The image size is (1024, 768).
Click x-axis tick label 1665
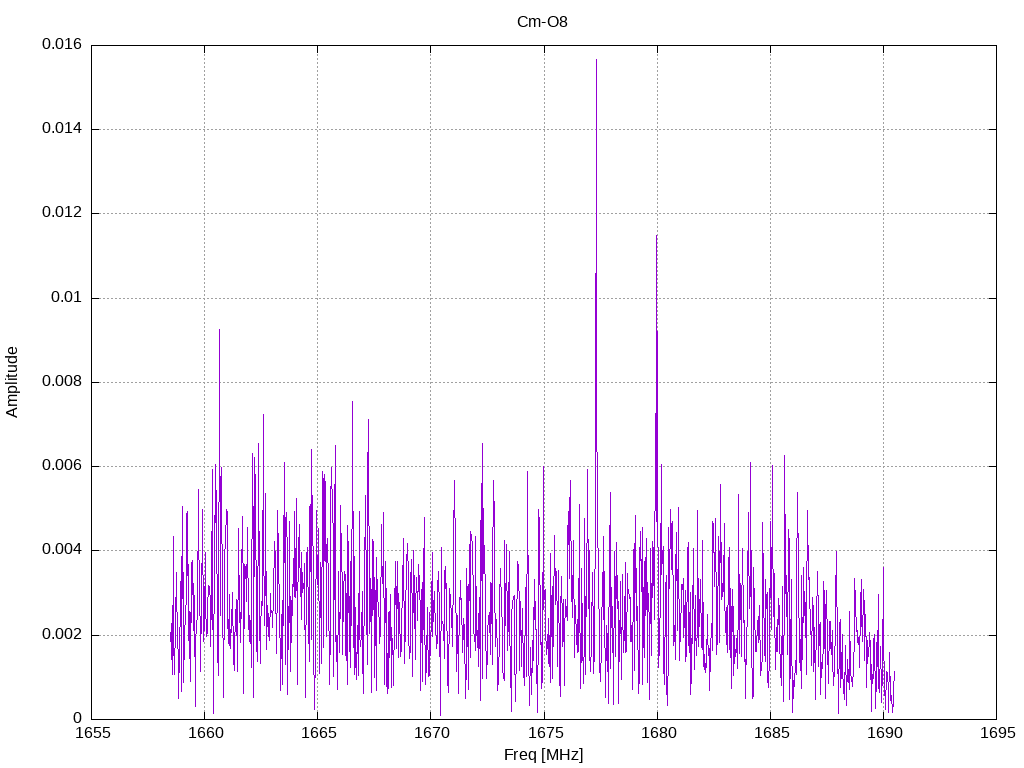319,733
